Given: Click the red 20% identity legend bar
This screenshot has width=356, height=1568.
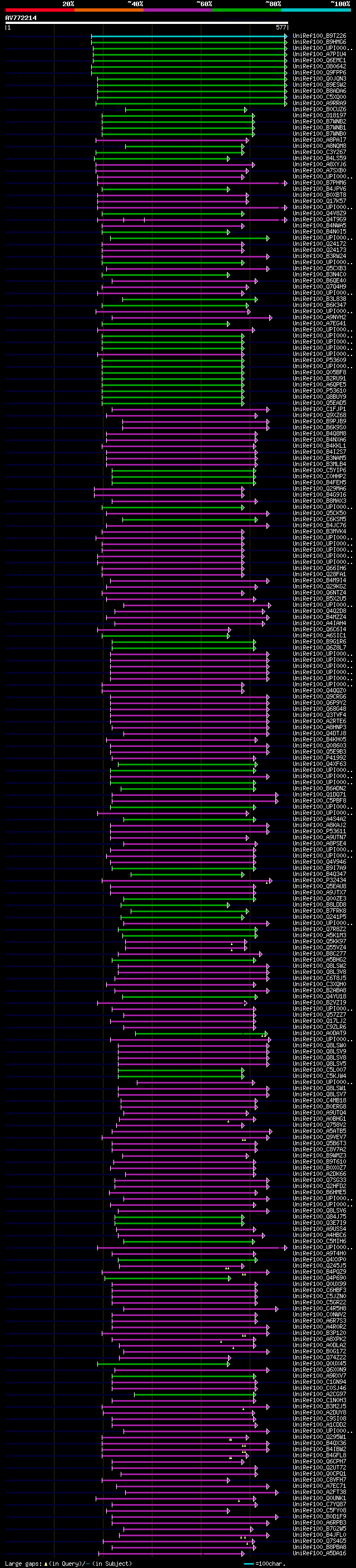Looking at the screenshot, I should (39, 10).
